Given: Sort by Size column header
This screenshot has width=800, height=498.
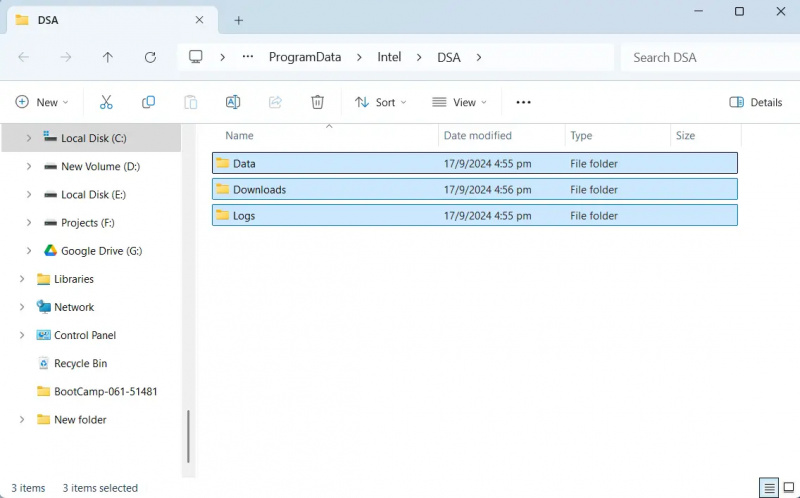Looking at the screenshot, I should pyautogui.click(x=706, y=135).
